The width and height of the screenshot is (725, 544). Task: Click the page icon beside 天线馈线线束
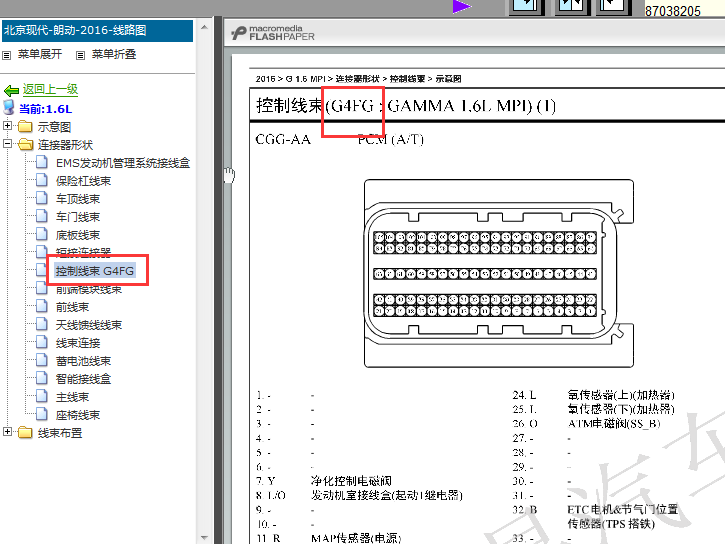point(42,324)
